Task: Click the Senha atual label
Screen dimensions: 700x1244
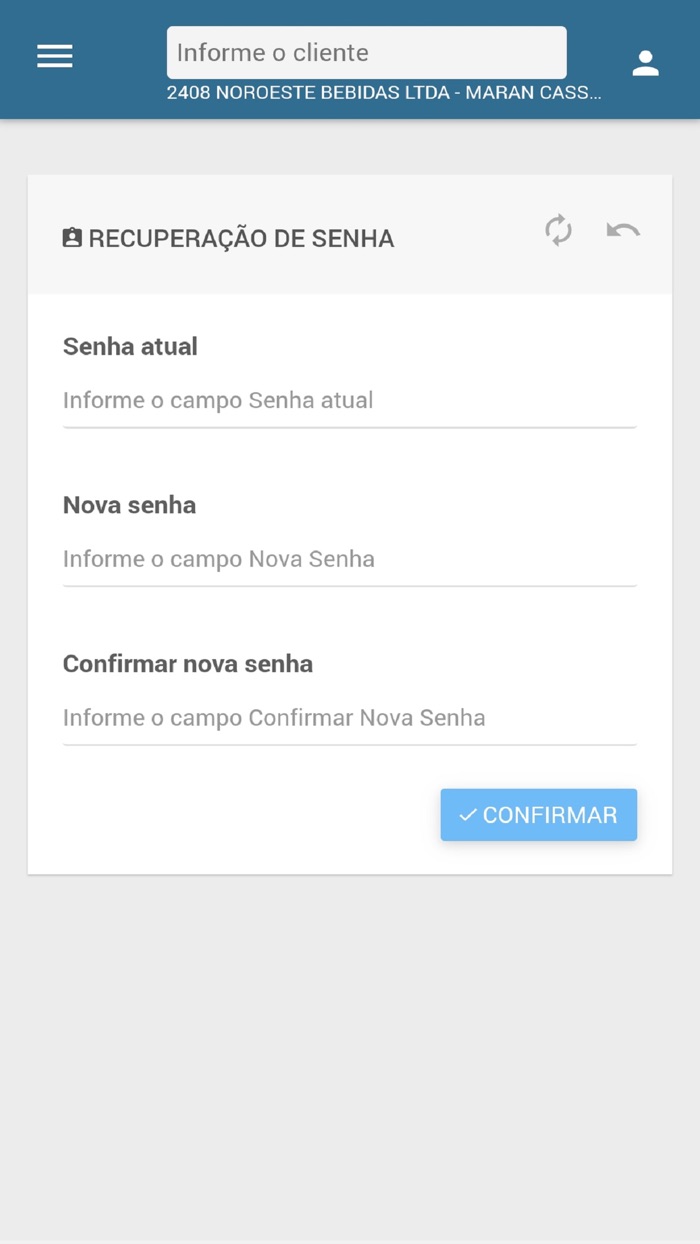Action: 130,346
